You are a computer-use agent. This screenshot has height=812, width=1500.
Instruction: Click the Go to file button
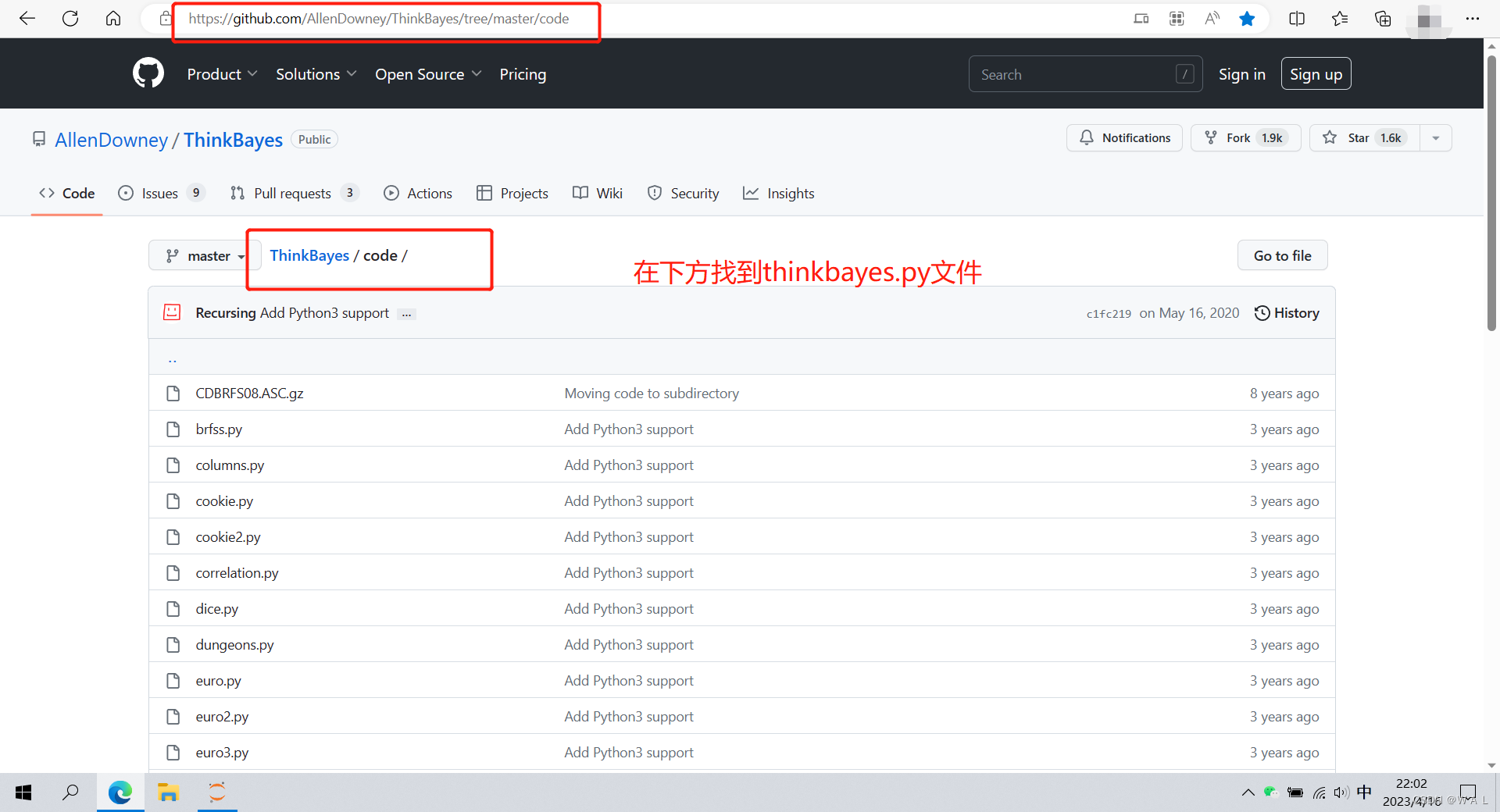pos(1282,255)
